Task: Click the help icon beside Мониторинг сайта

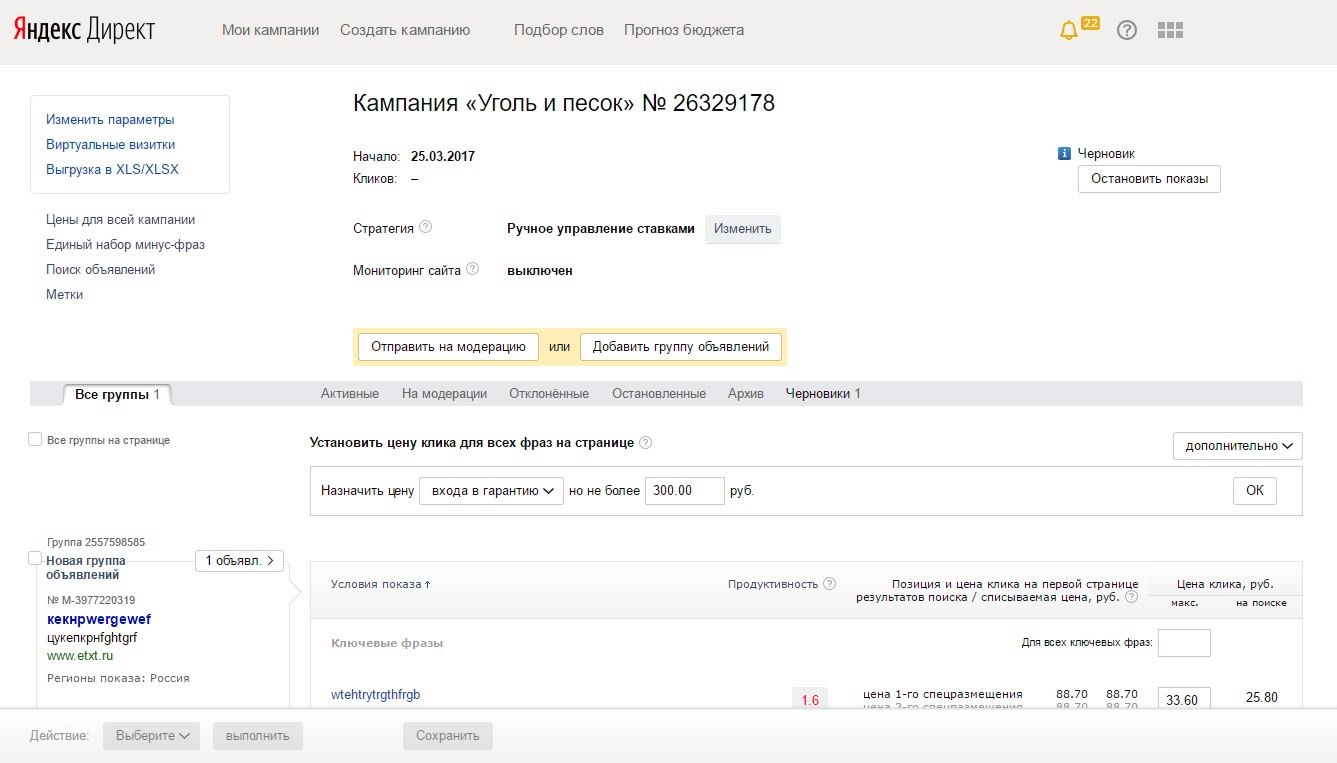Action: (x=473, y=269)
